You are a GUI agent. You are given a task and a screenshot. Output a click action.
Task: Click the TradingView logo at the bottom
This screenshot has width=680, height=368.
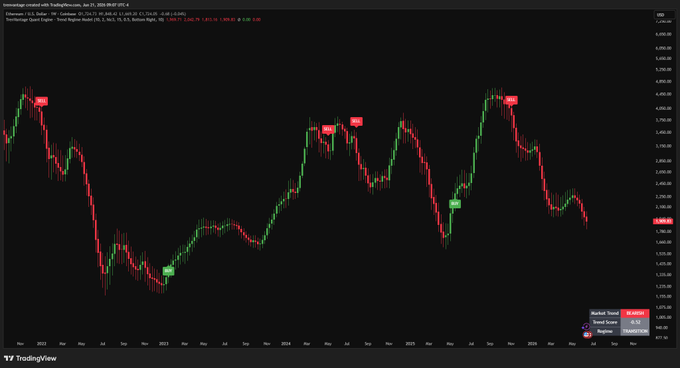pos(30,358)
